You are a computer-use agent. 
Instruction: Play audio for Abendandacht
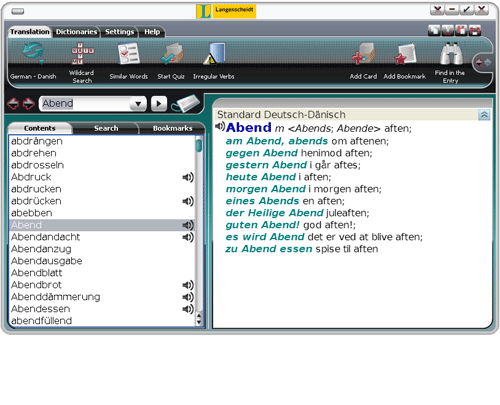188,237
